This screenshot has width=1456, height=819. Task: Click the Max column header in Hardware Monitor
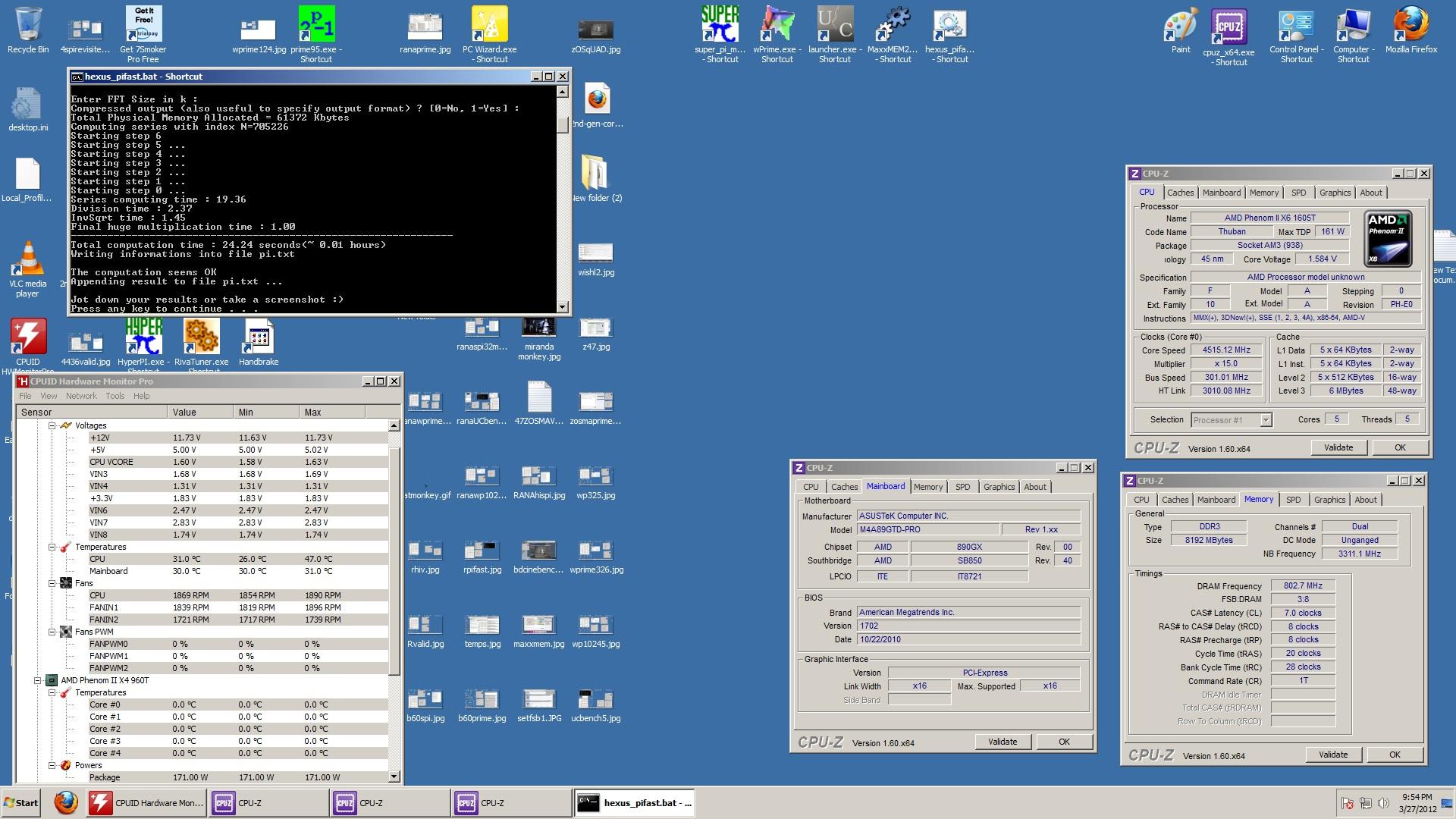(x=332, y=412)
